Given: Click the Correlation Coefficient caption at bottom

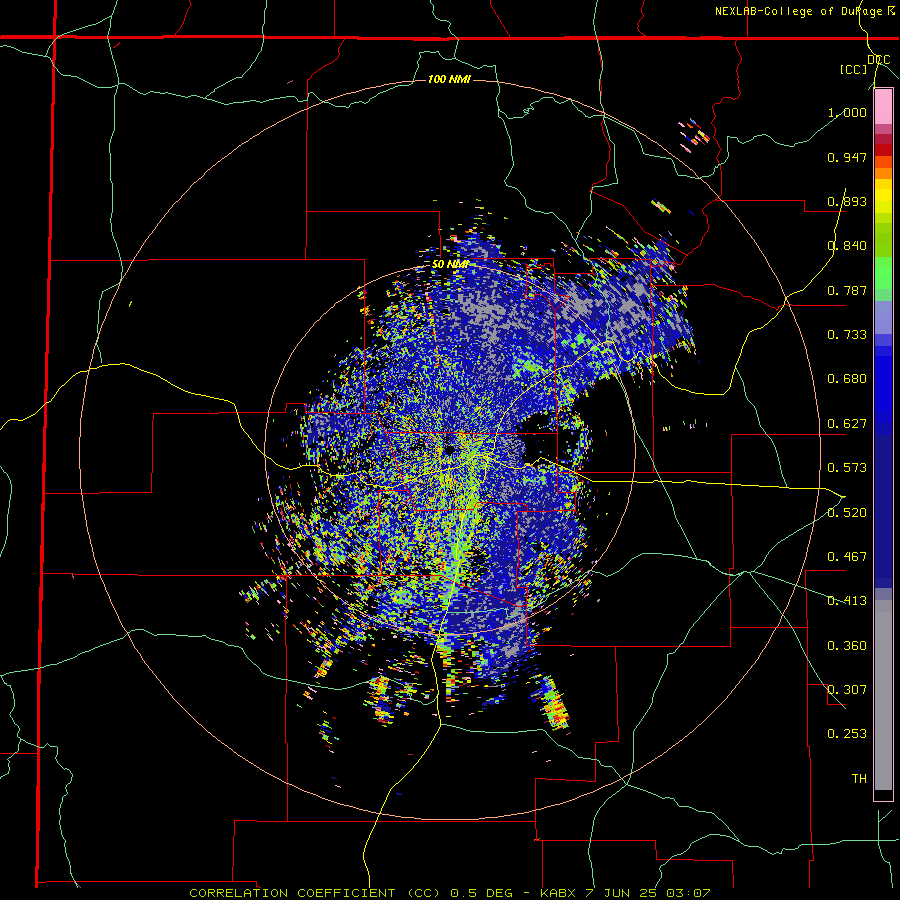Looking at the screenshot, I should pyautogui.click(x=449, y=893).
